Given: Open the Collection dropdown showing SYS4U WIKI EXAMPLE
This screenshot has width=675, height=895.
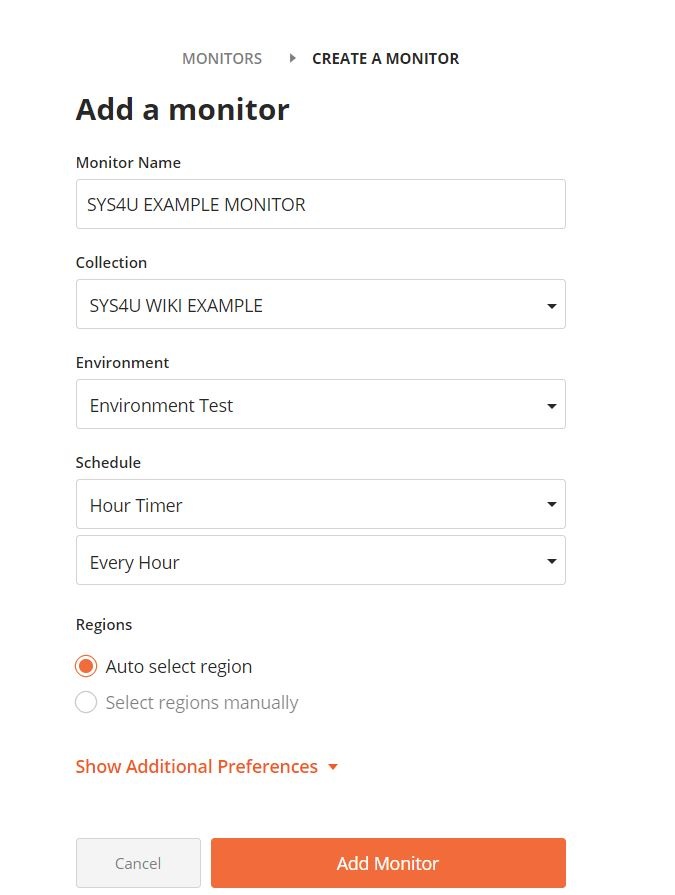Looking at the screenshot, I should [x=320, y=304].
